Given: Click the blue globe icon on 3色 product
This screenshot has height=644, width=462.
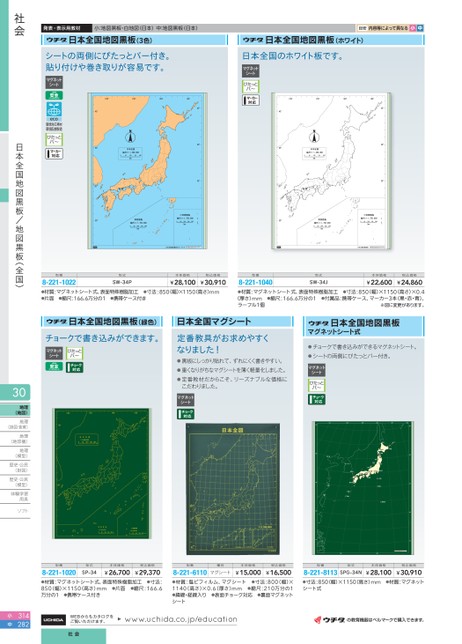Looking at the screenshot, I should pos(54,109).
